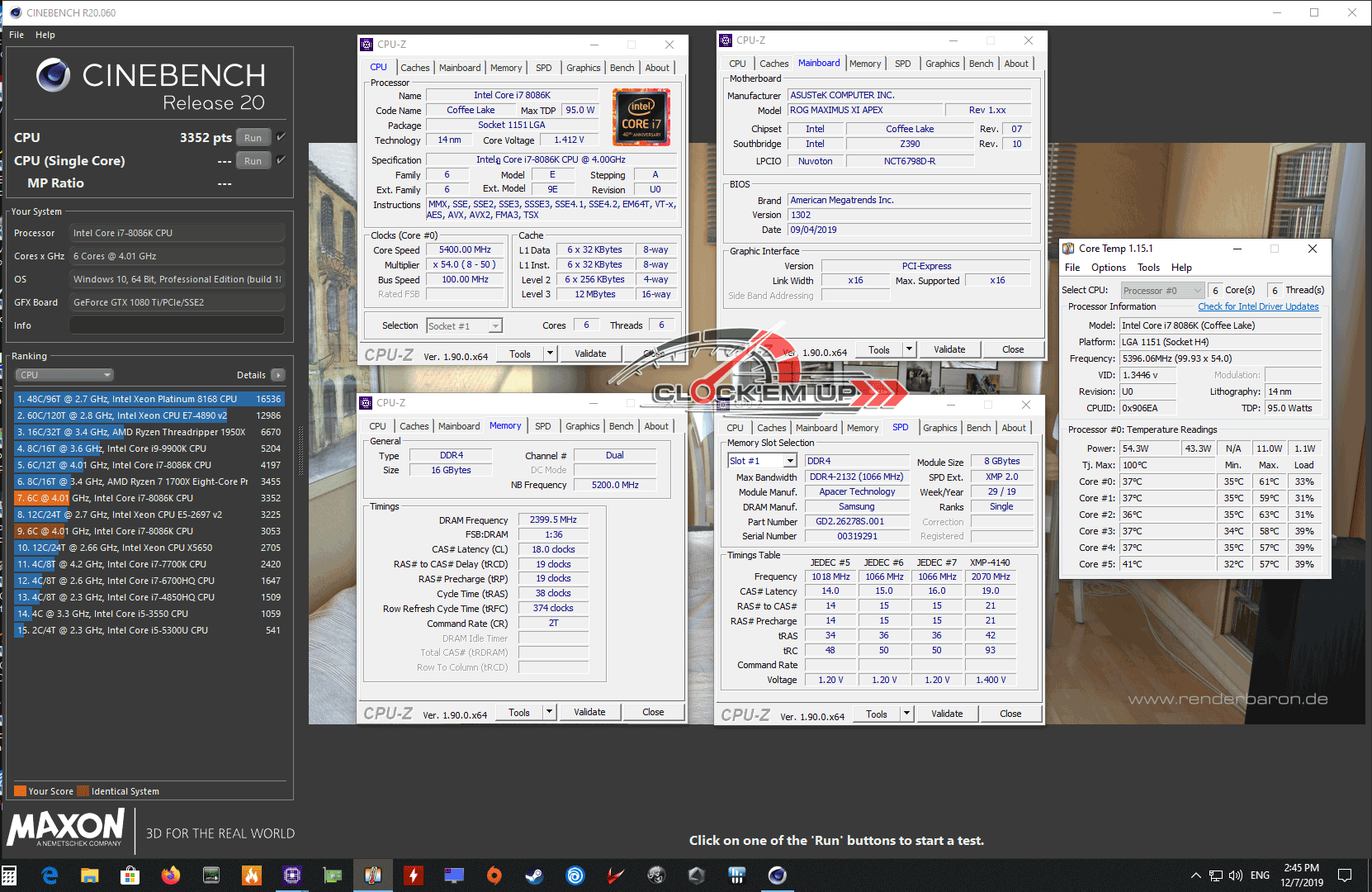Open Microsoft Store from the taskbar
The width and height of the screenshot is (1372, 892).
click(130, 875)
